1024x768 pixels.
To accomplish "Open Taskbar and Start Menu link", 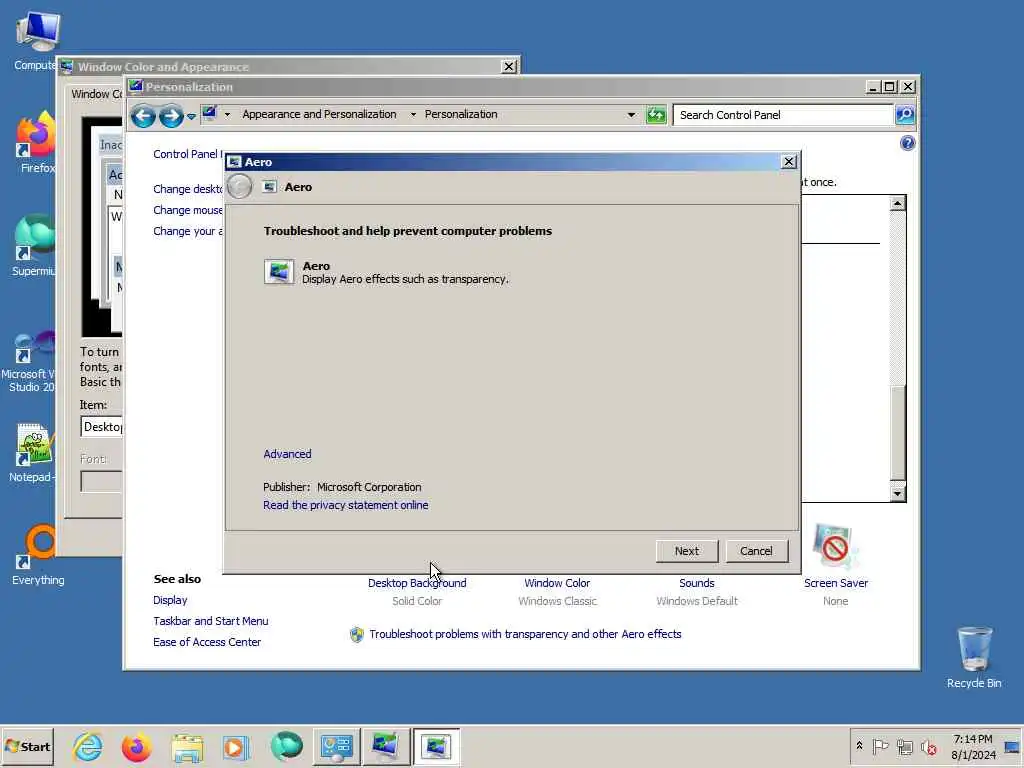I will tap(210, 620).
